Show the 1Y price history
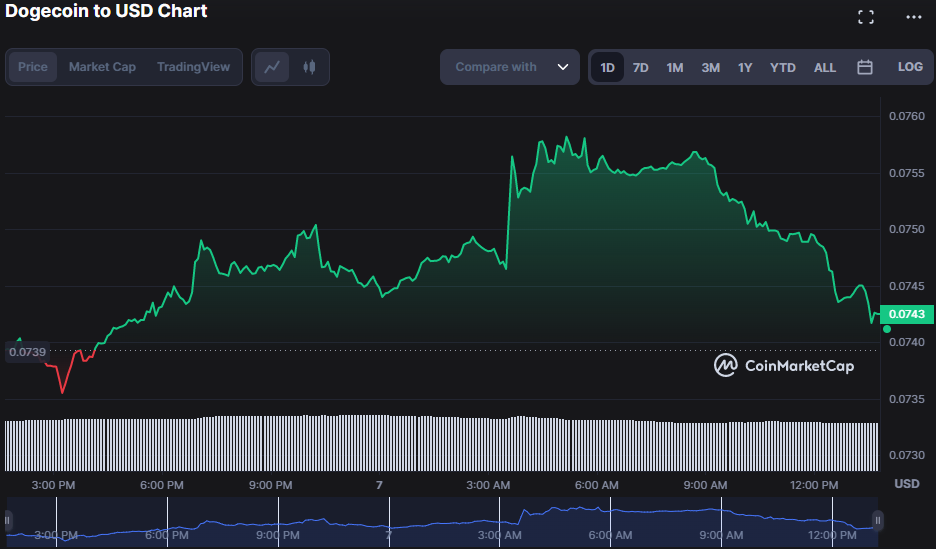936x549 pixels. click(745, 67)
